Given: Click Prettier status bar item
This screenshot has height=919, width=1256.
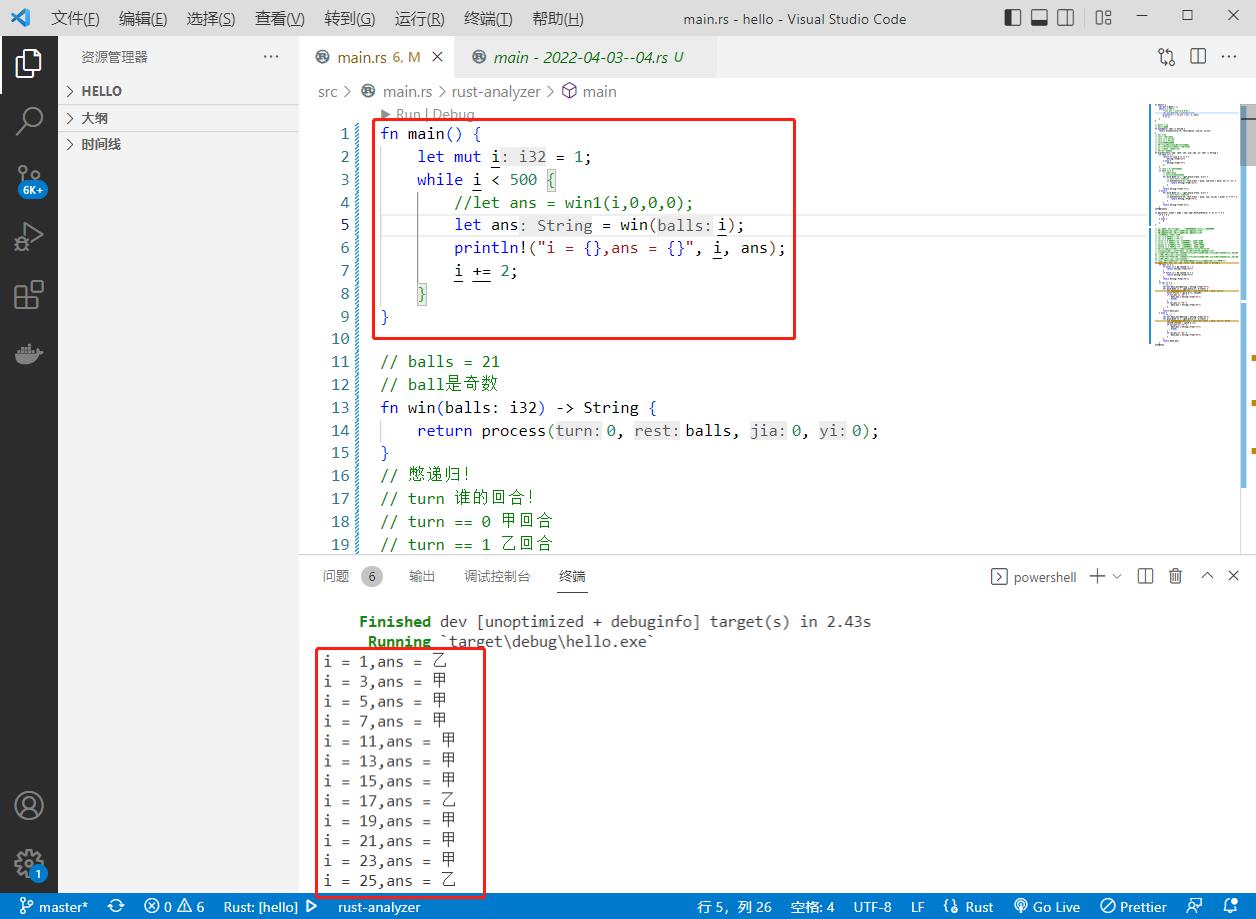Looking at the screenshot, I should pos(1133,907).
